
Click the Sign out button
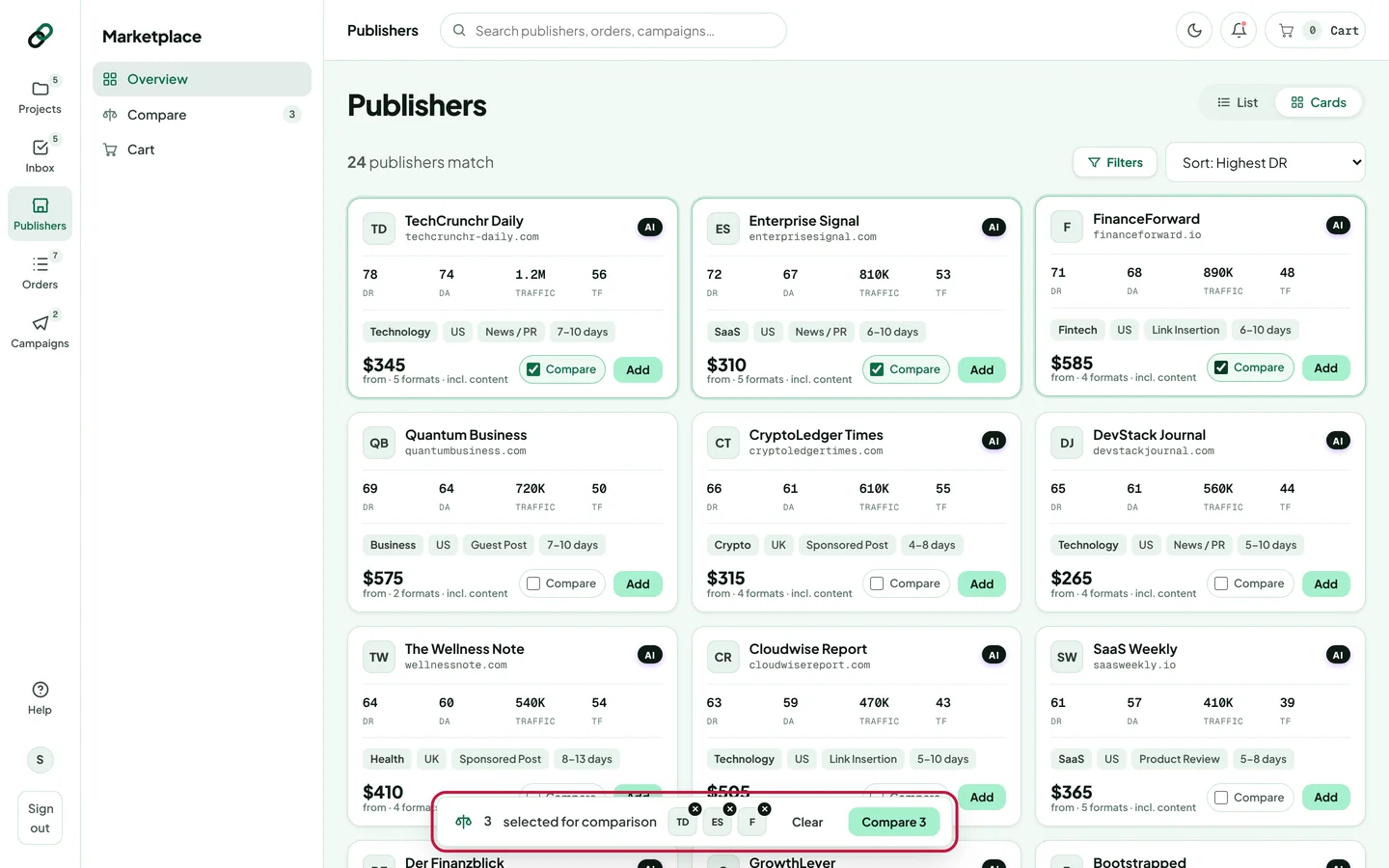click(x=40, y=818)
